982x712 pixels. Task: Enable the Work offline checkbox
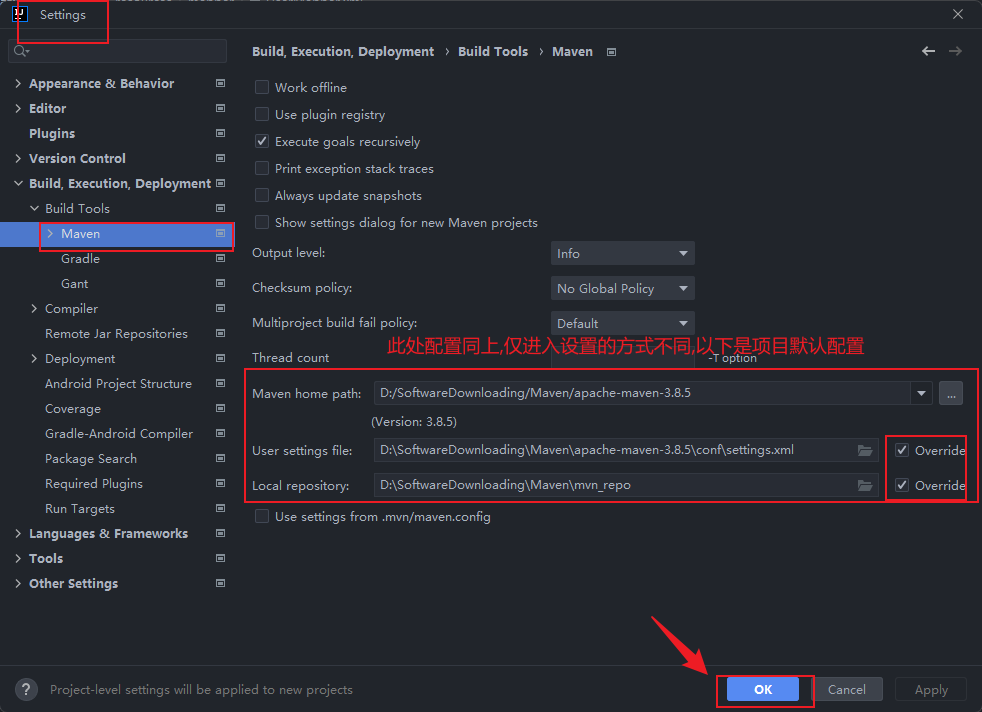pos(261,87)
